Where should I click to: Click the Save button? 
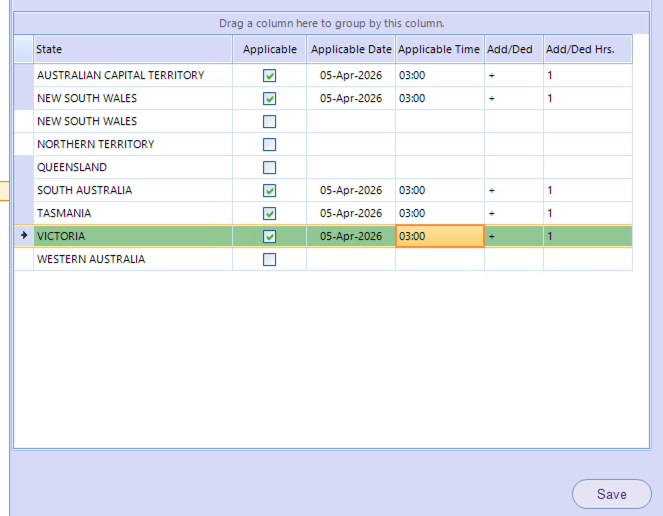tap(611, 494)
